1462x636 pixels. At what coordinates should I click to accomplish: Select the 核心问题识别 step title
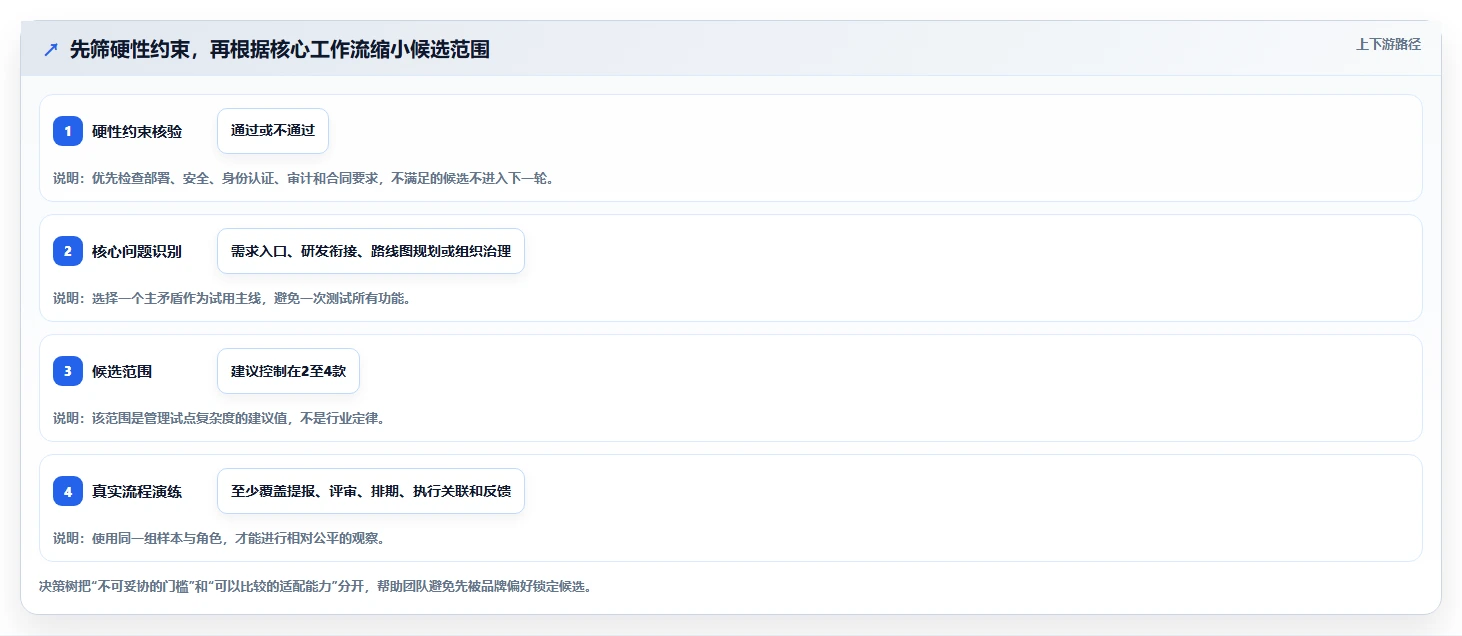[x=137, y=251]
